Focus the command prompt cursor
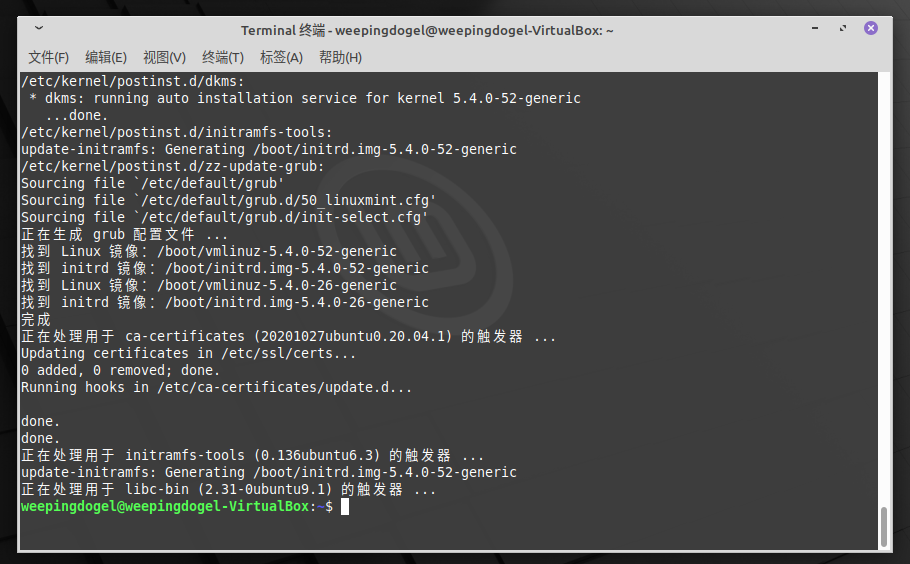 click(x=345, y=507)
